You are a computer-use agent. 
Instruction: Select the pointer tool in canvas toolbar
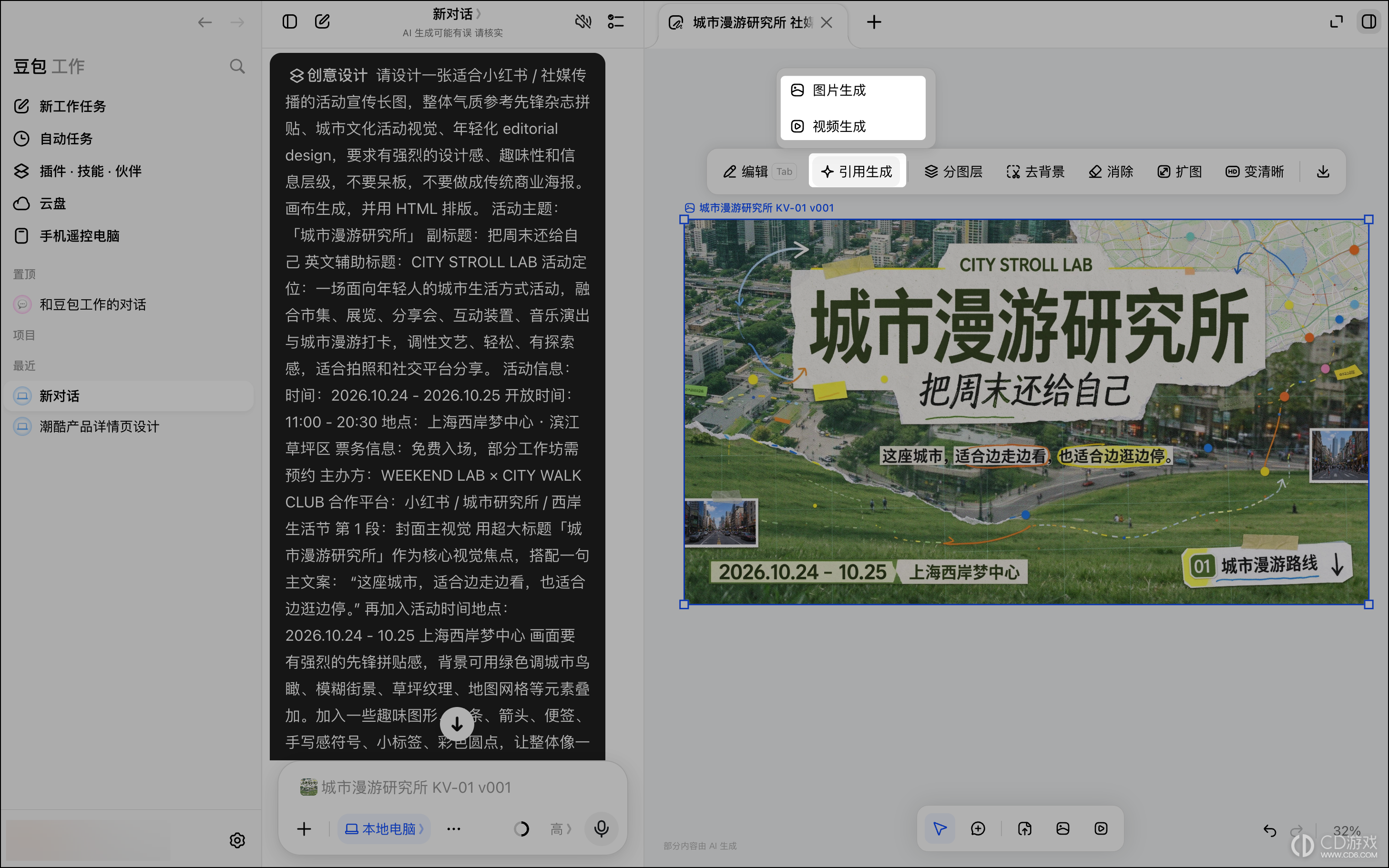click(x=940, y=828)
